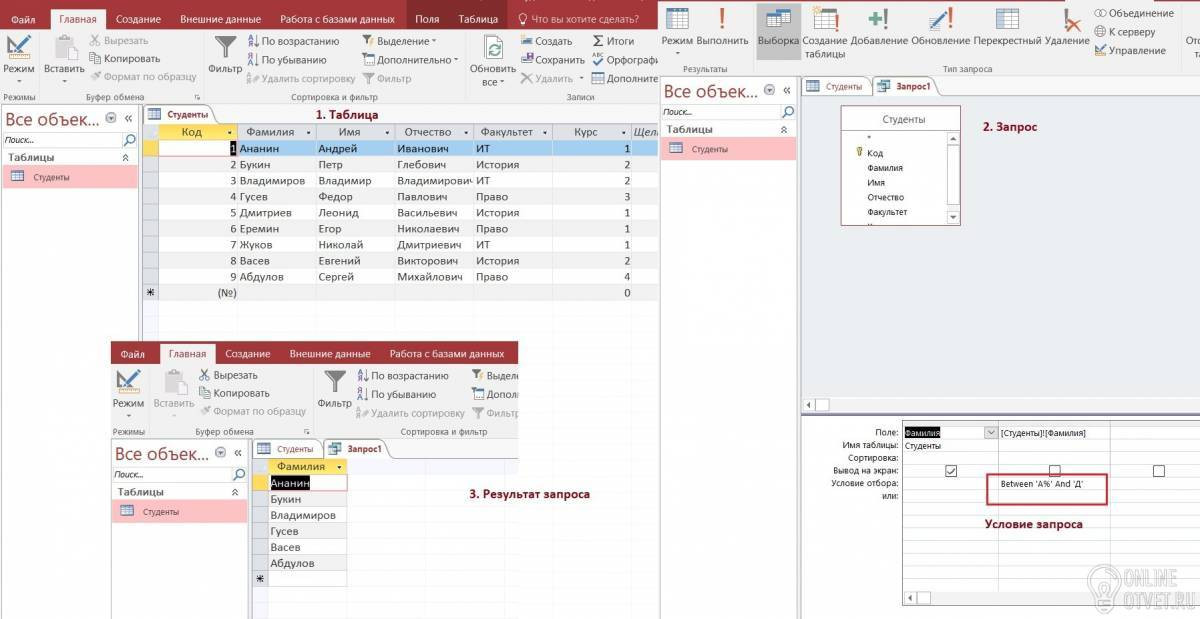This screenshot has height=619, width=1200.
Task: Select the Обновление query icon
Action: click(940, 19)
